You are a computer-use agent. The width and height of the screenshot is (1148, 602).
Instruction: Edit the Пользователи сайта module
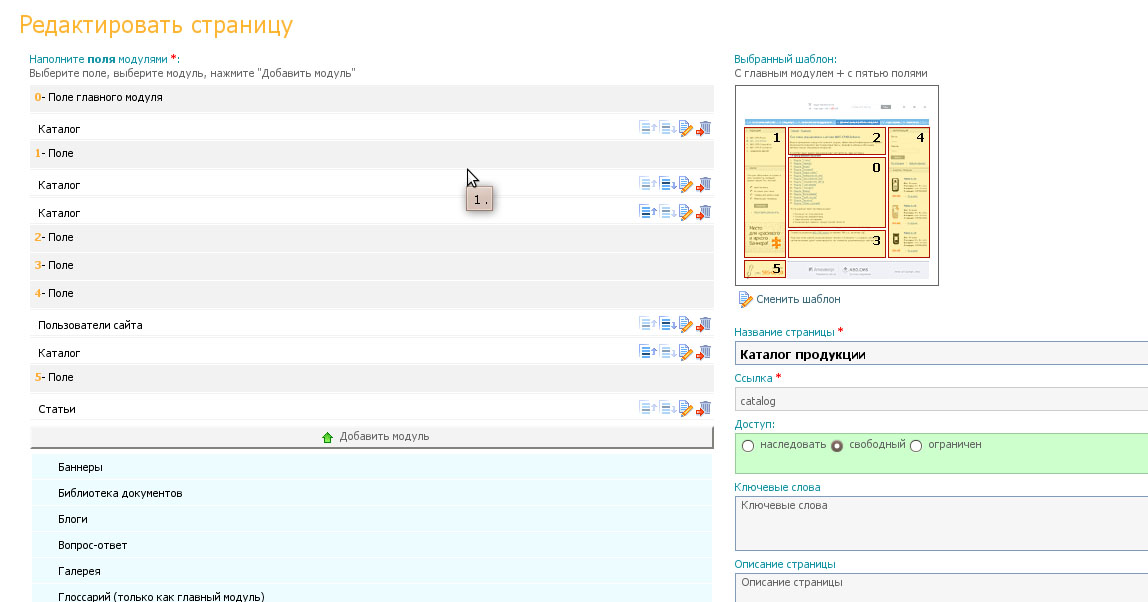point(686,324)
